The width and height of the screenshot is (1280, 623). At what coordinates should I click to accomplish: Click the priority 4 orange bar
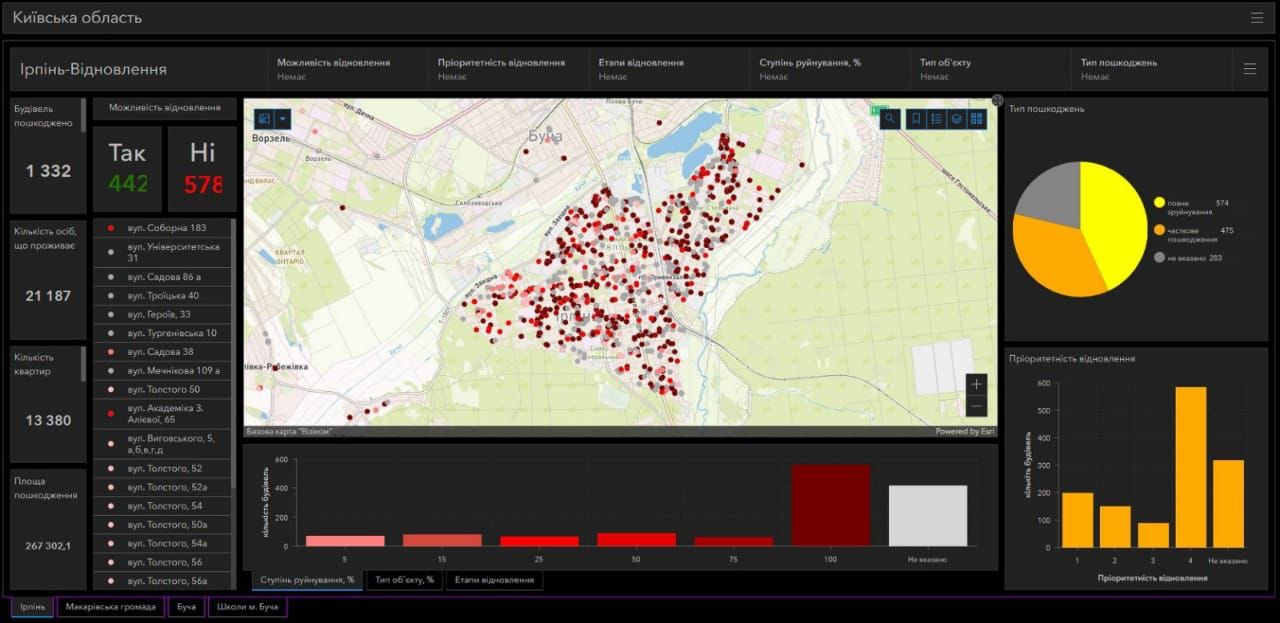click(x=1191, y=467)
